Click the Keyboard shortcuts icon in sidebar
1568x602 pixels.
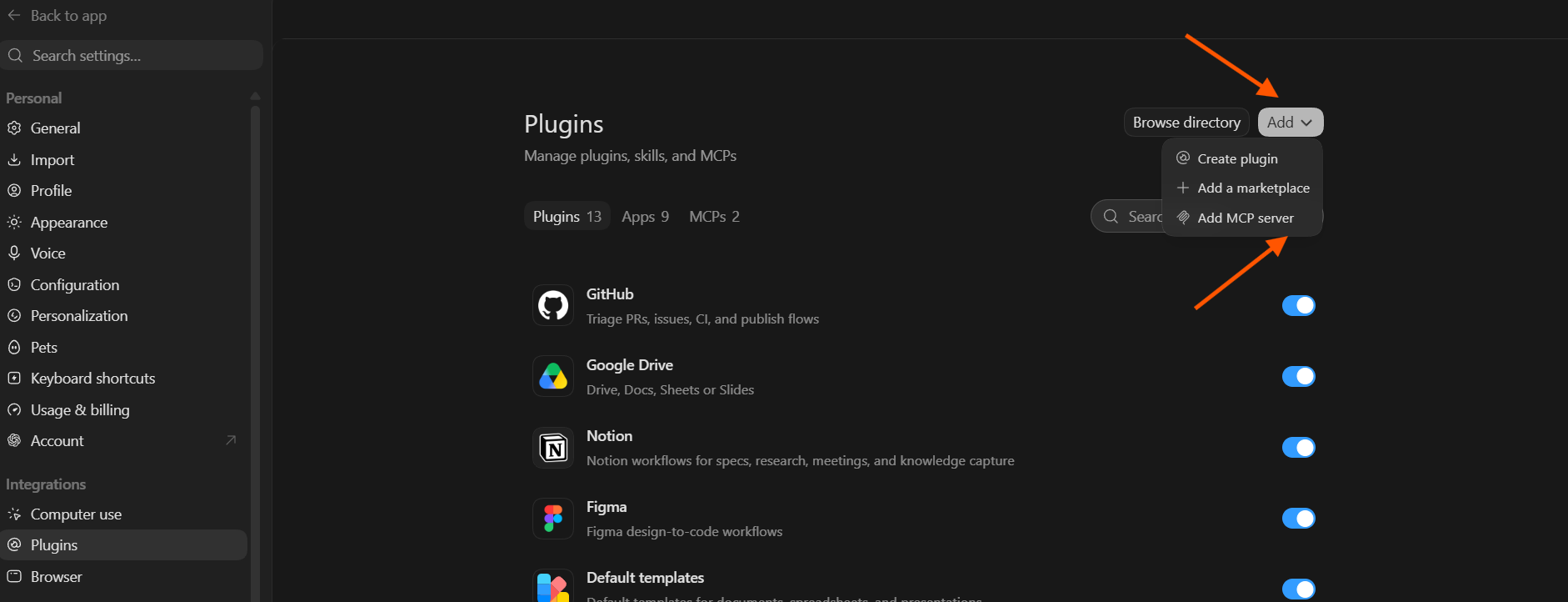click(x=14, y=379)
